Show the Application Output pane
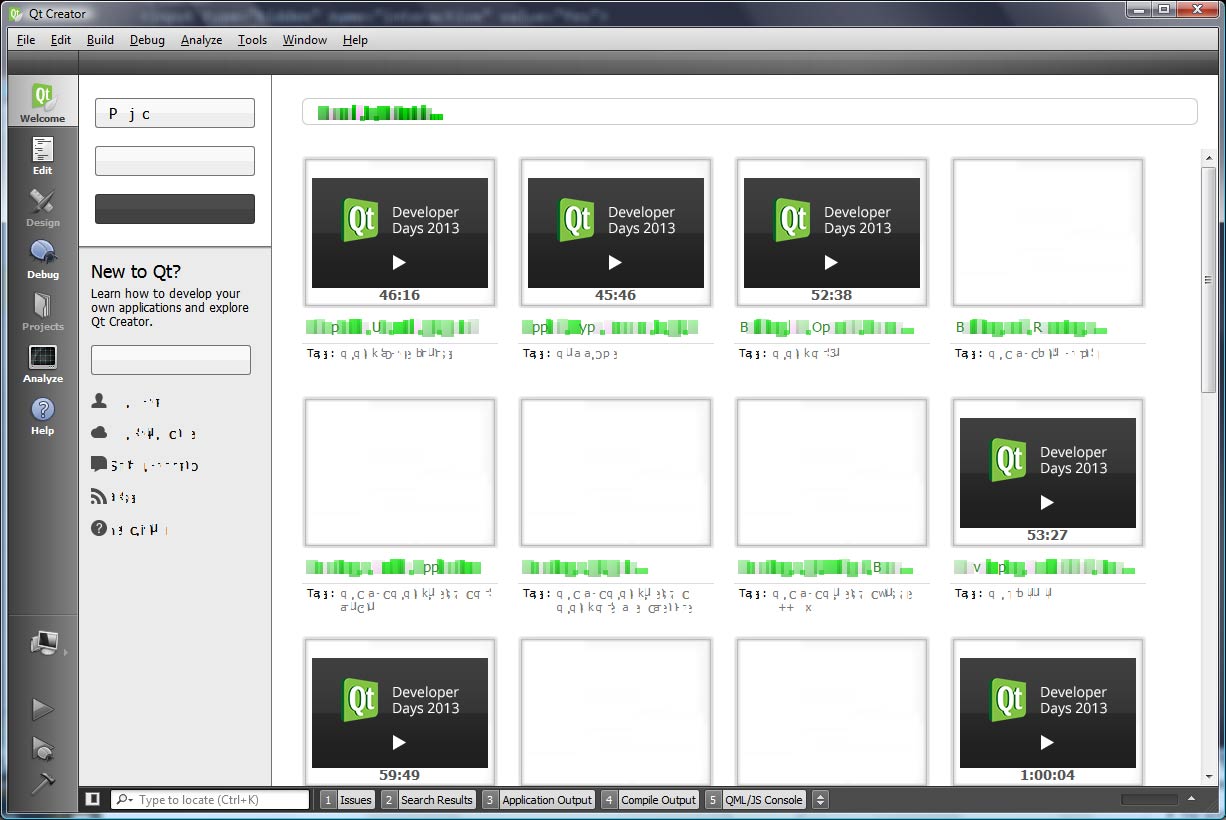The width and height of the screenshot is (1226, 820). pos(538,800)
